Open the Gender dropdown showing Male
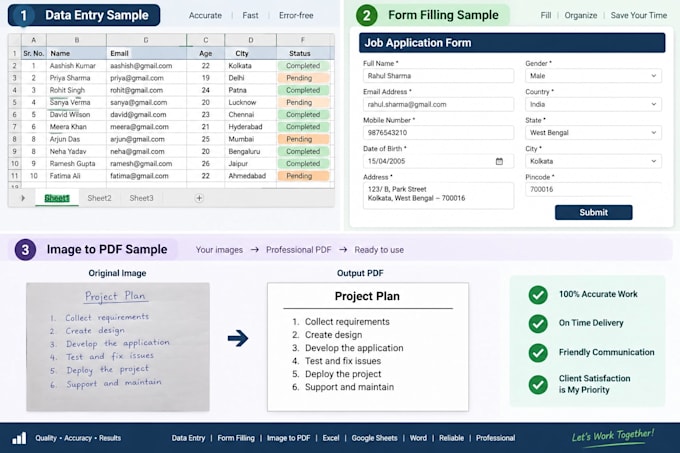The width and height of the screenshot is (680, 453). tap(593, 76)
